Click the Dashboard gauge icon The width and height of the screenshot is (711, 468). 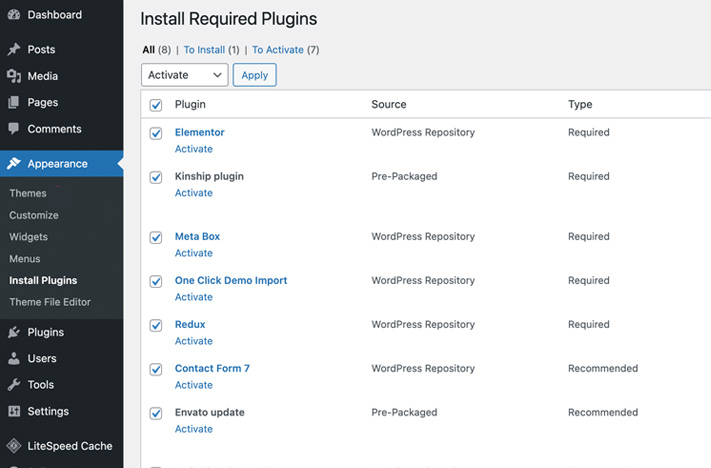(x=14, y=15)
